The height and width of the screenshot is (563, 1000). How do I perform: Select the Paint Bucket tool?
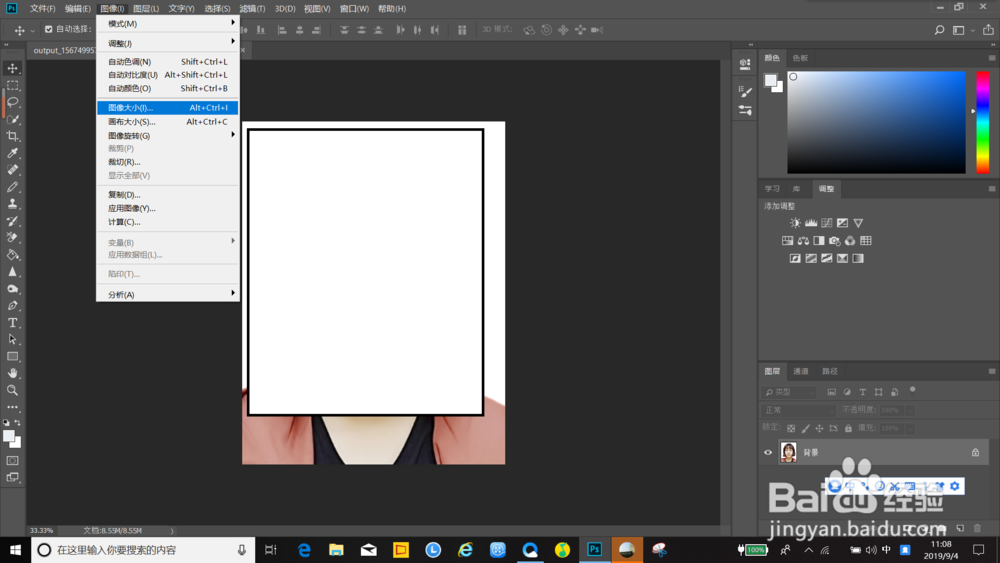click(x=13, y=255)
